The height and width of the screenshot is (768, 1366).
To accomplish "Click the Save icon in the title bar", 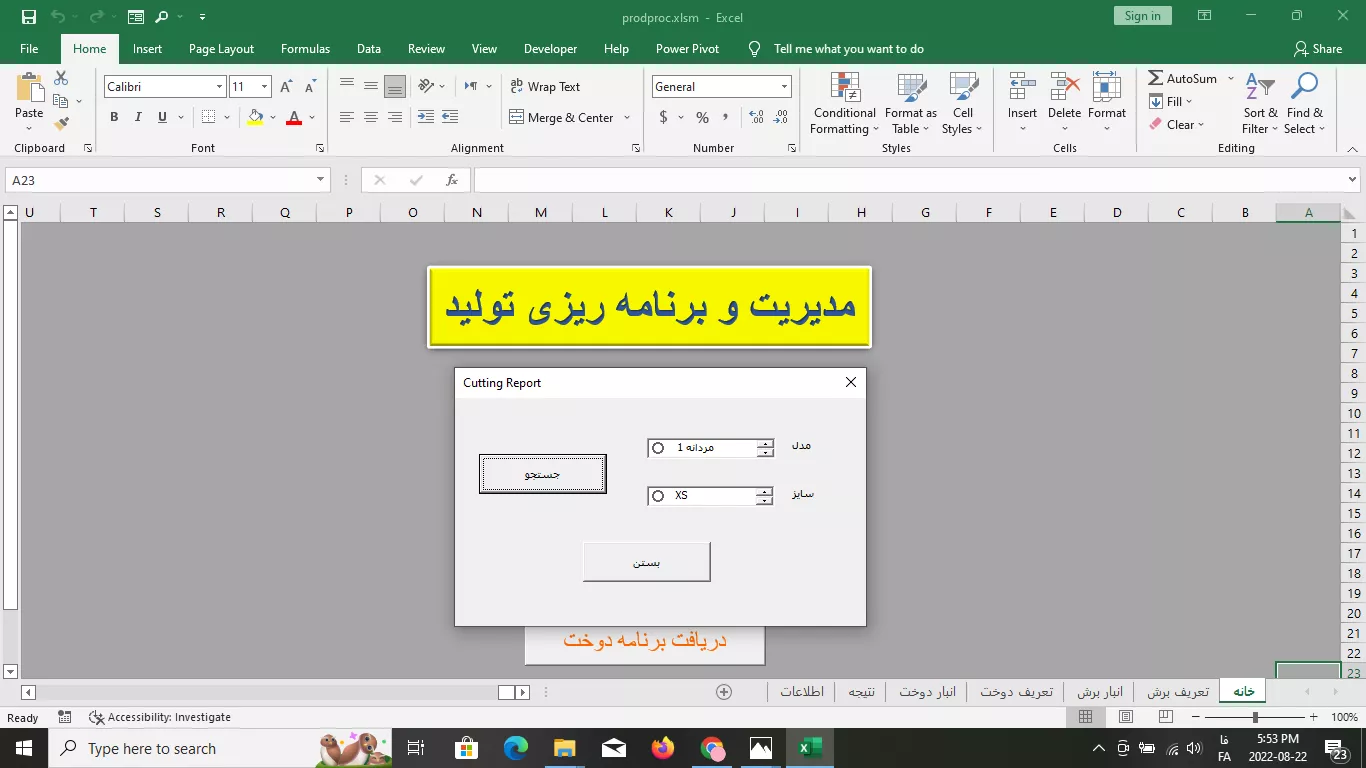I will pos(29,16).
